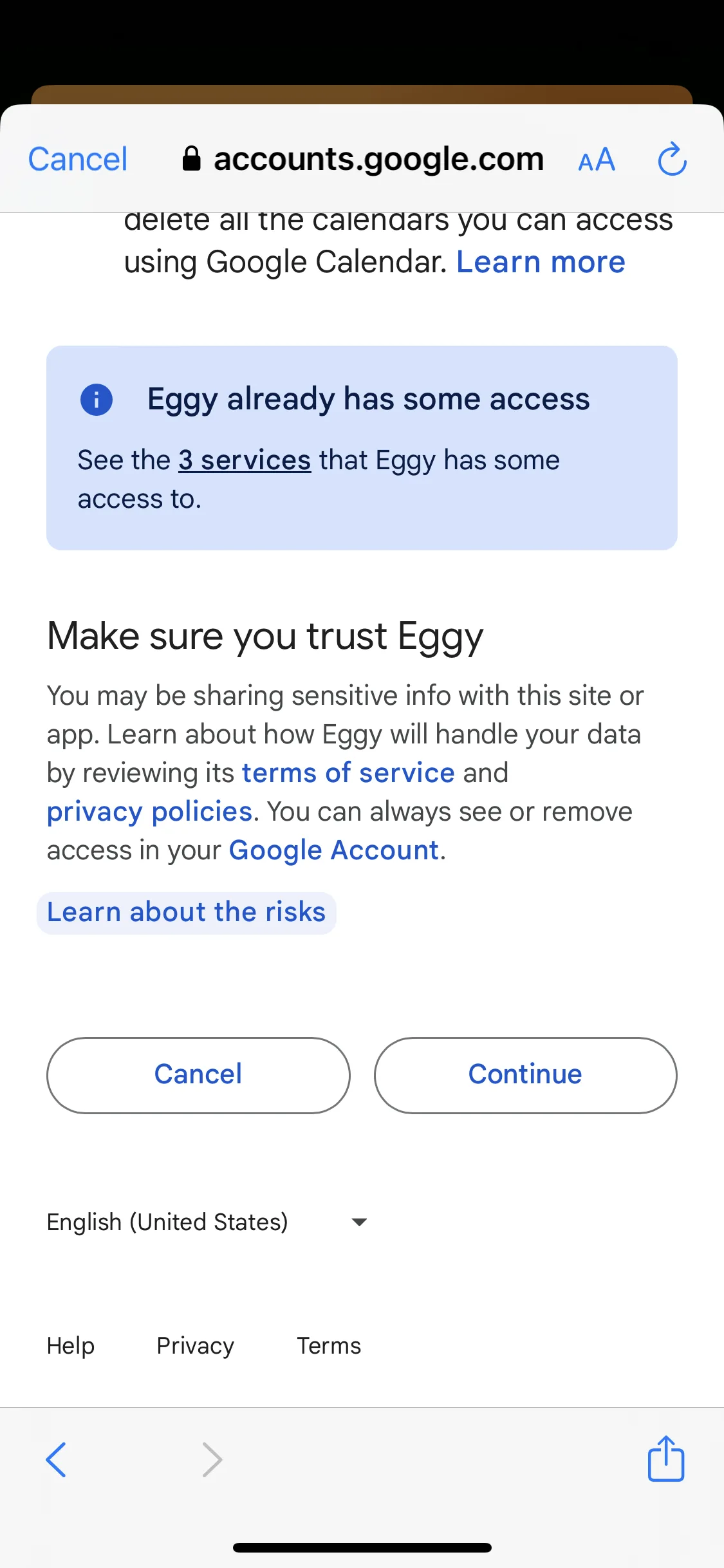Go back with the left chevron
Image resolution: width=724 pixels, height=1568 pixels.
point(56,1459)
